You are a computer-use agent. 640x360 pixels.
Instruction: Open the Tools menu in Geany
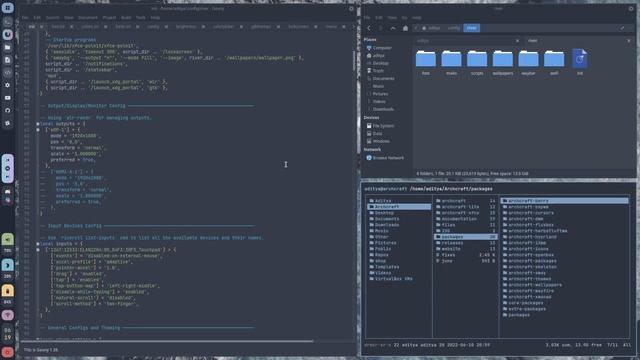pos(141,18)
